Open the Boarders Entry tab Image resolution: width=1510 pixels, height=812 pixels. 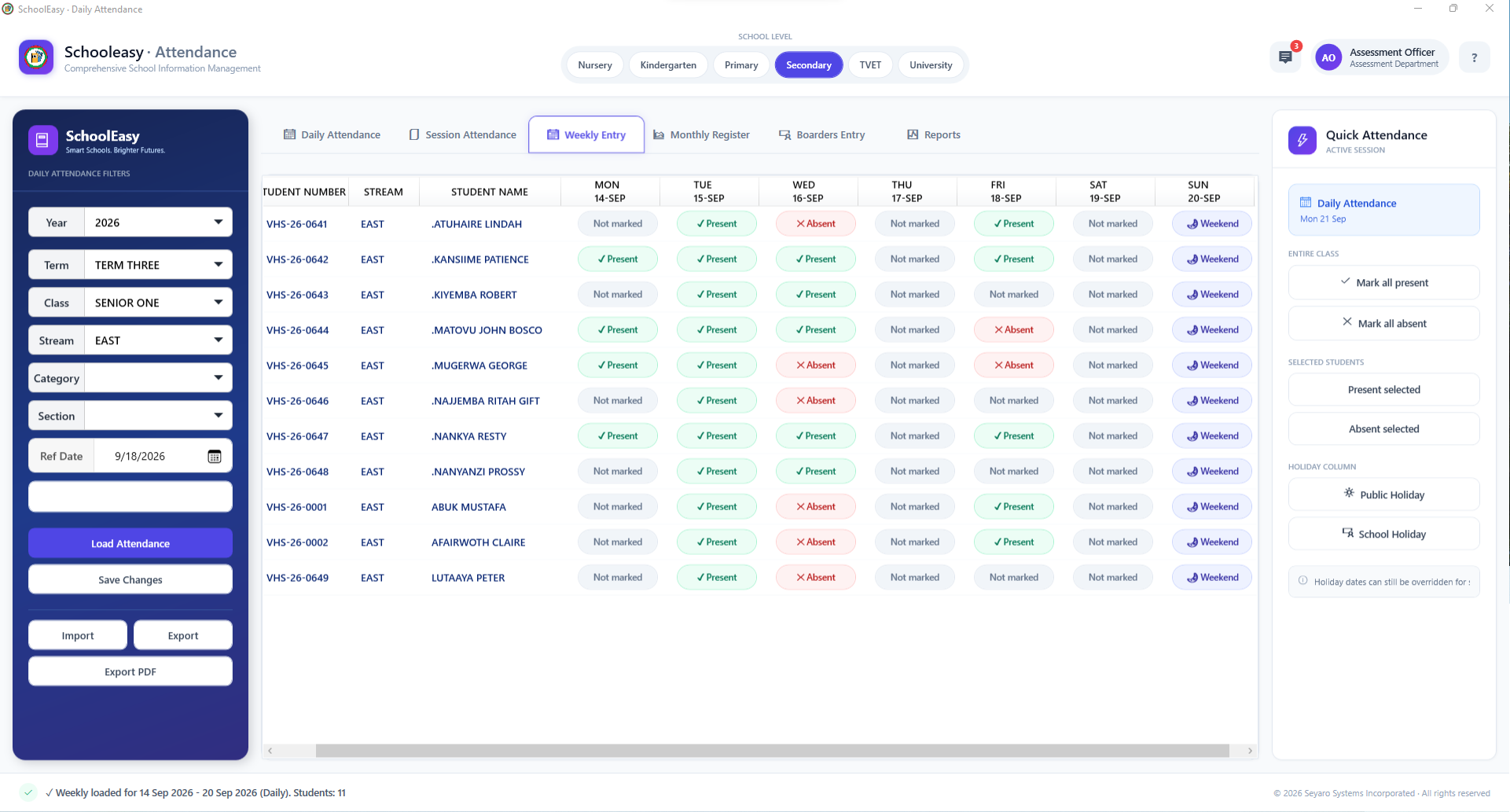(x=822, y=135)
